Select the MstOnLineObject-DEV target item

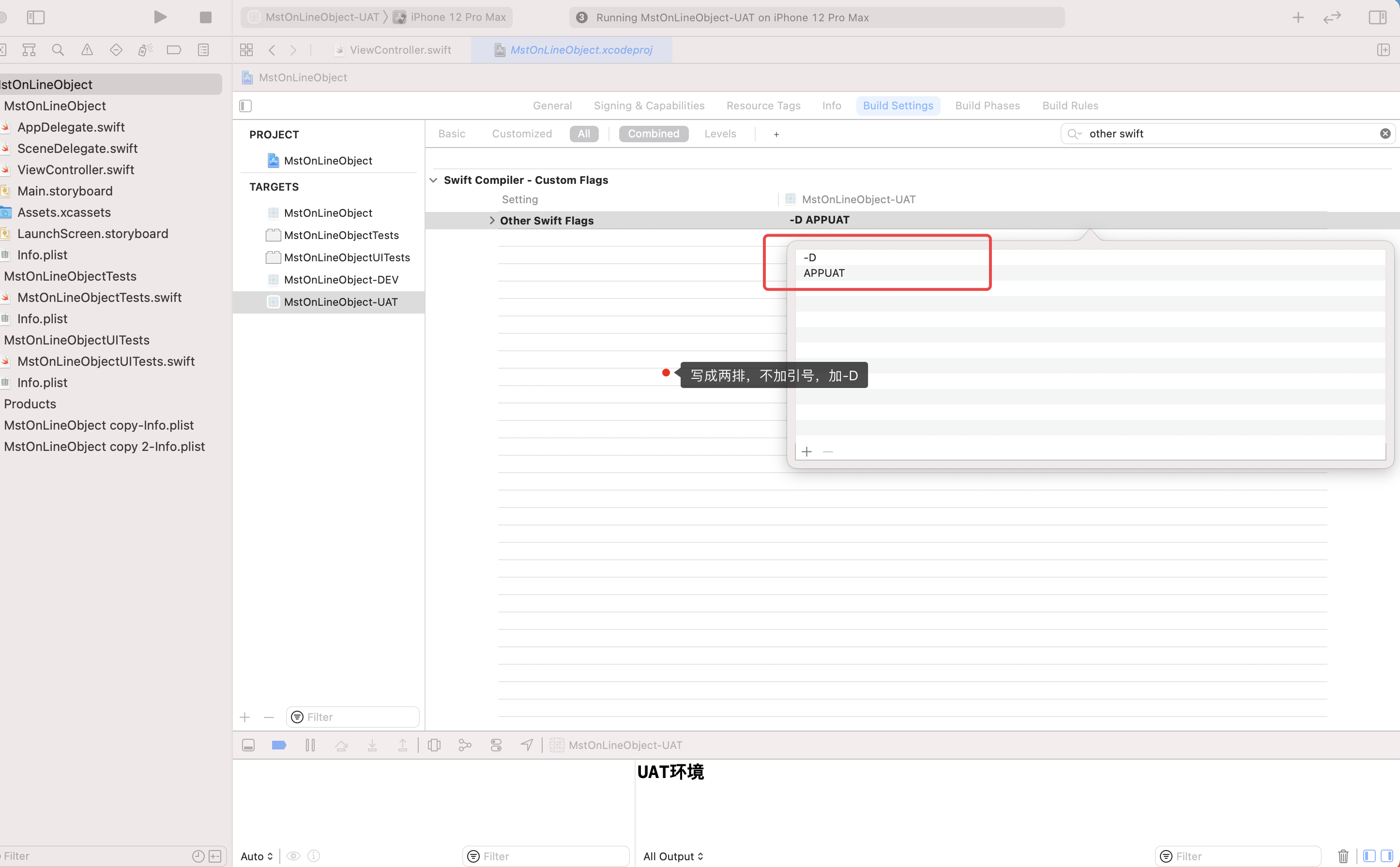(x=341, y=279)
